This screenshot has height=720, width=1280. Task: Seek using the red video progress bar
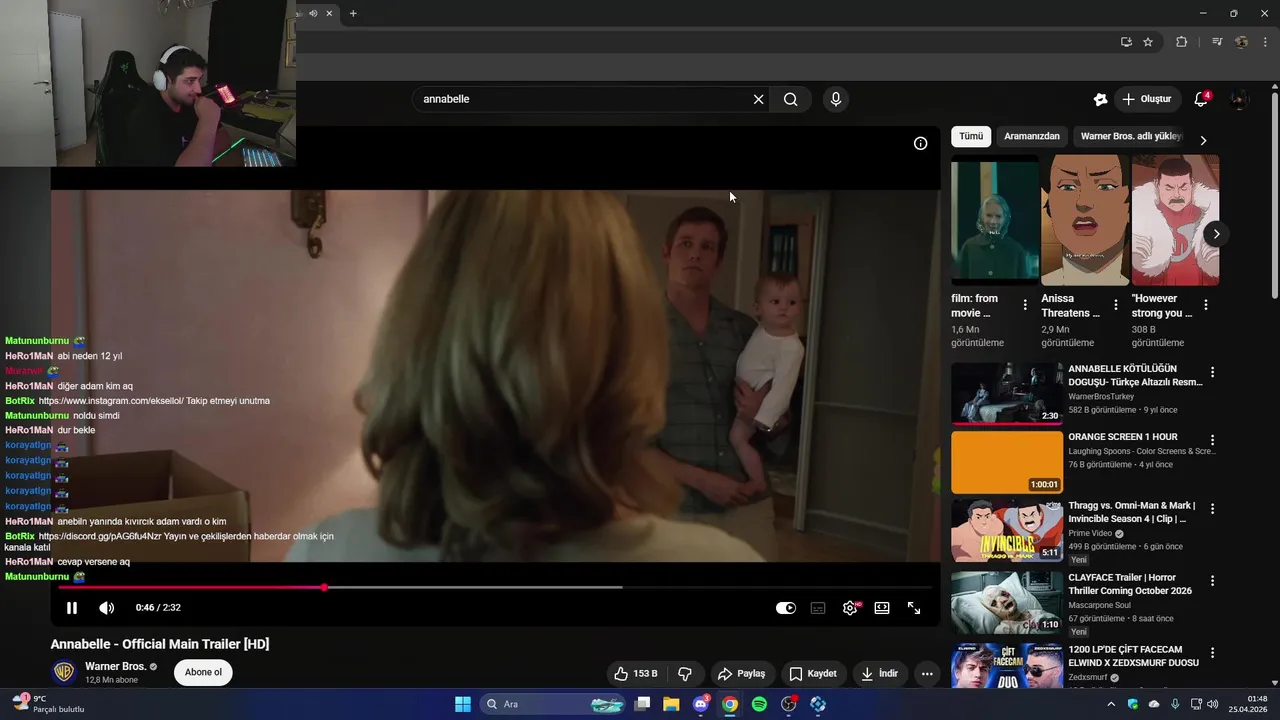pyautogui.click(x=495, y=587)
